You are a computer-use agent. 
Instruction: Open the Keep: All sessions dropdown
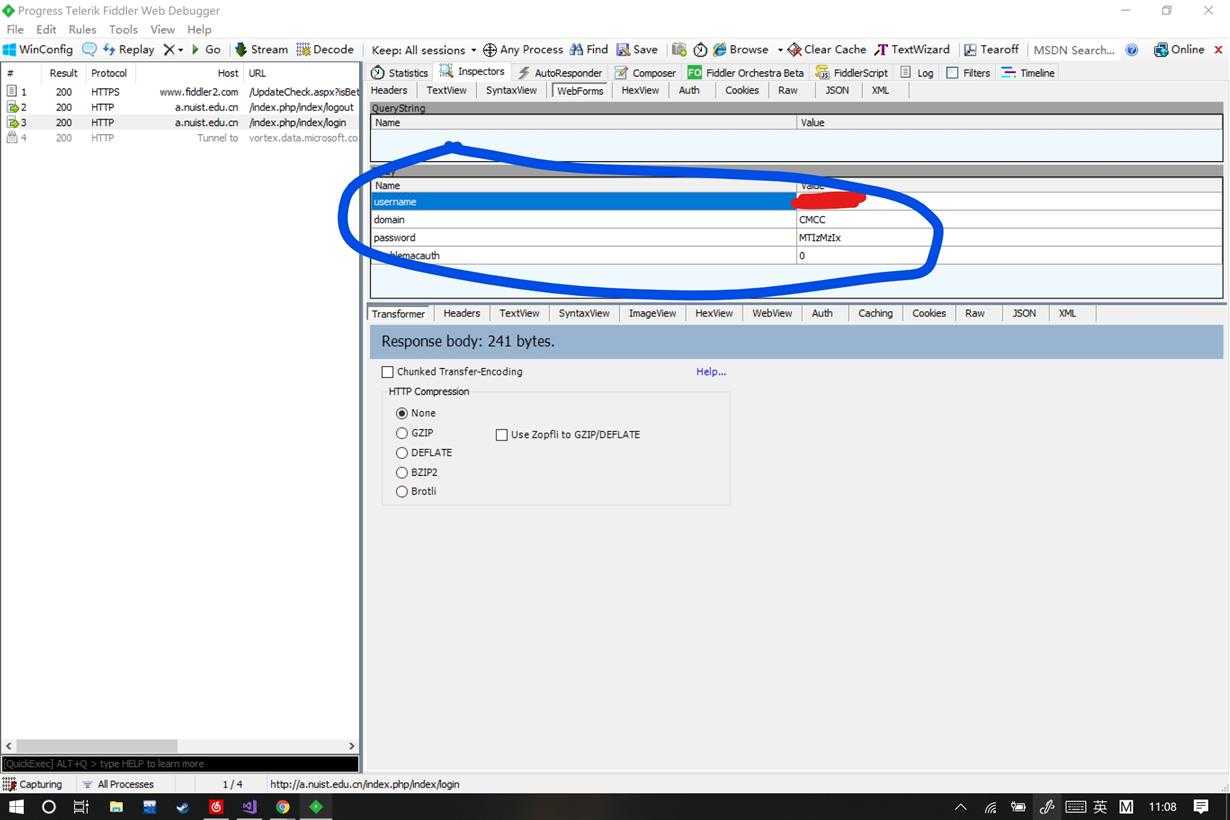coord(425,50)
